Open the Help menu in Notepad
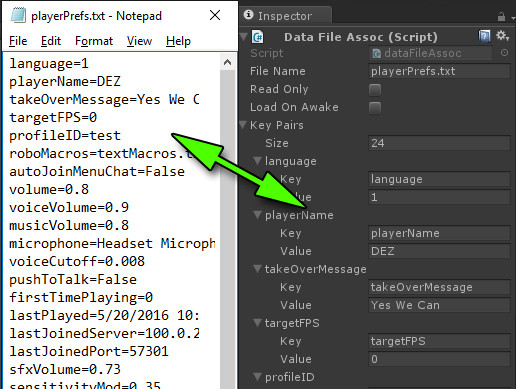This screenshot has height=389, width=516. coord(178,41)
